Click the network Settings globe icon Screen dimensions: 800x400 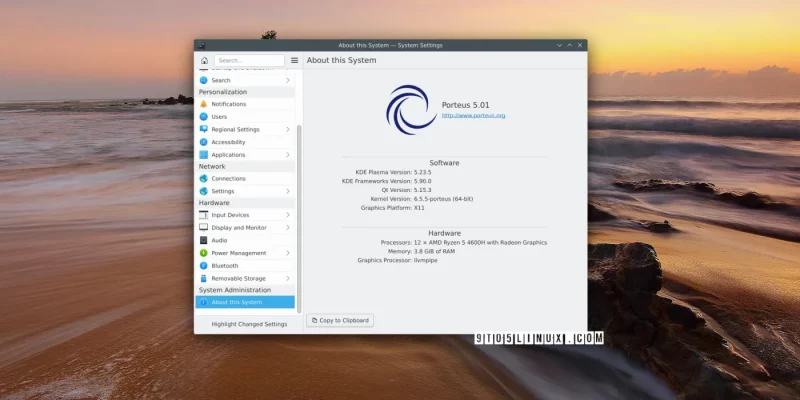pos(204,191)
